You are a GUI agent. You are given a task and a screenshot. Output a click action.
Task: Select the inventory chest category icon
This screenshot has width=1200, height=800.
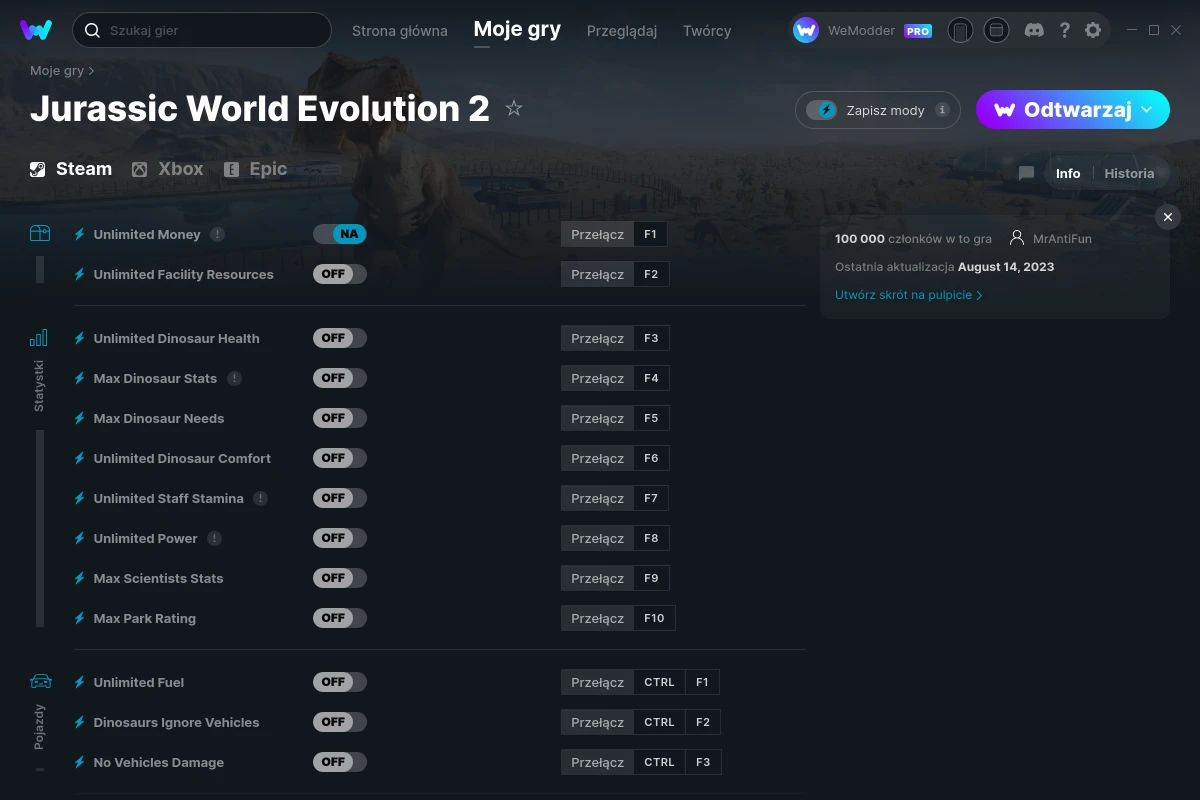40,234
